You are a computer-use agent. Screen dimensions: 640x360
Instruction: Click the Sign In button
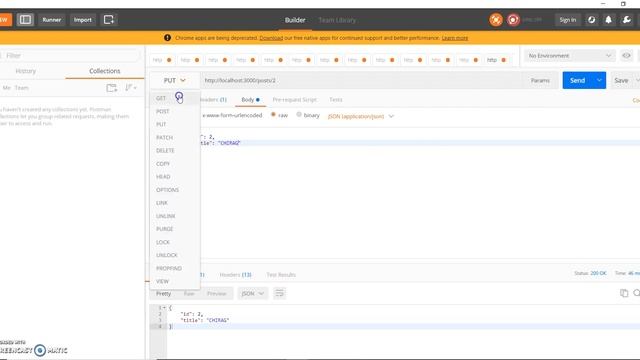pyautogui.click(x=567, y=20)
